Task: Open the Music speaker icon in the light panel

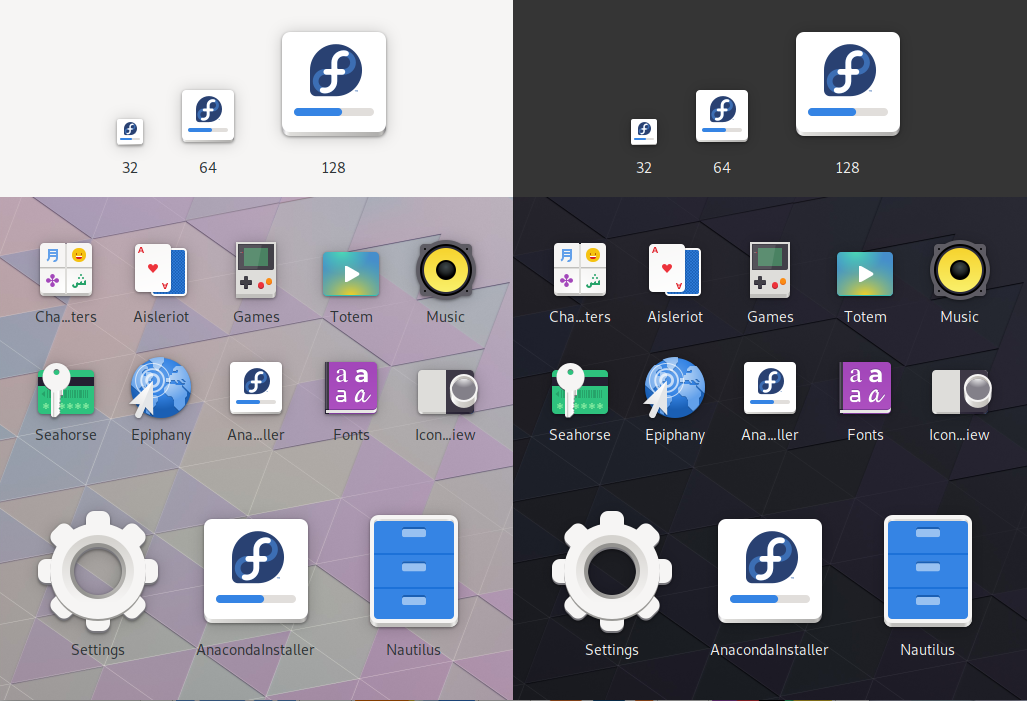Action: (x=445, y=269)
